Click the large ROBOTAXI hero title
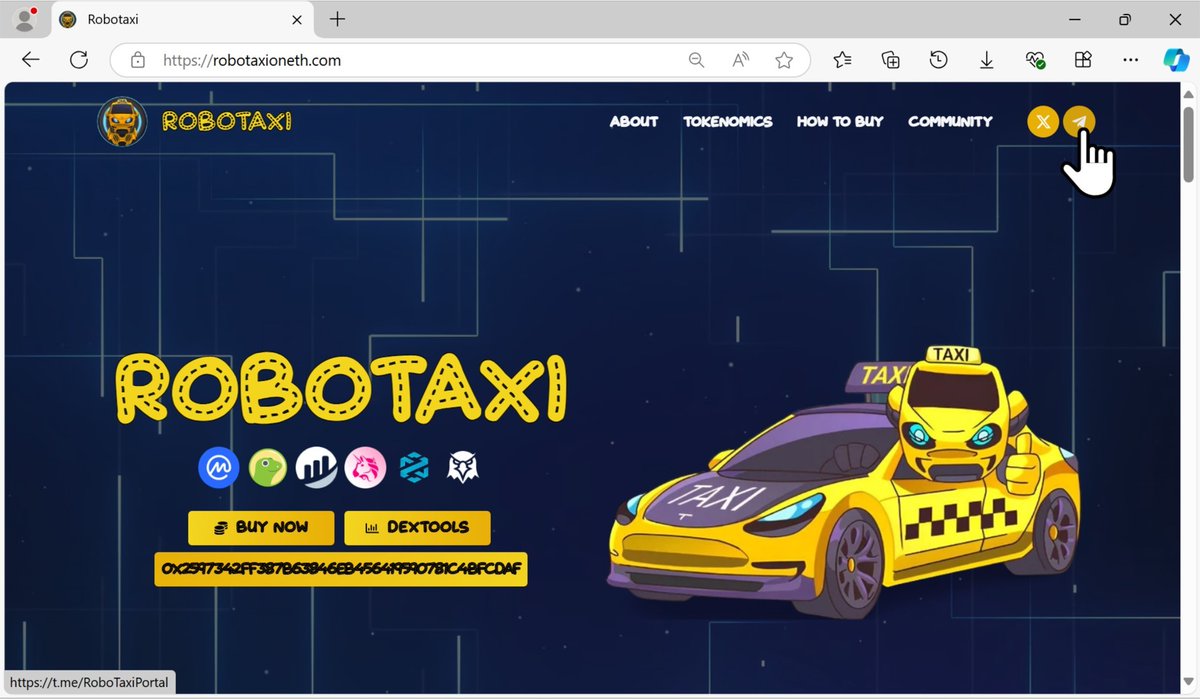Image resolution: width=1200 pixels, height=699 pixels. click(x=342, y=389)
